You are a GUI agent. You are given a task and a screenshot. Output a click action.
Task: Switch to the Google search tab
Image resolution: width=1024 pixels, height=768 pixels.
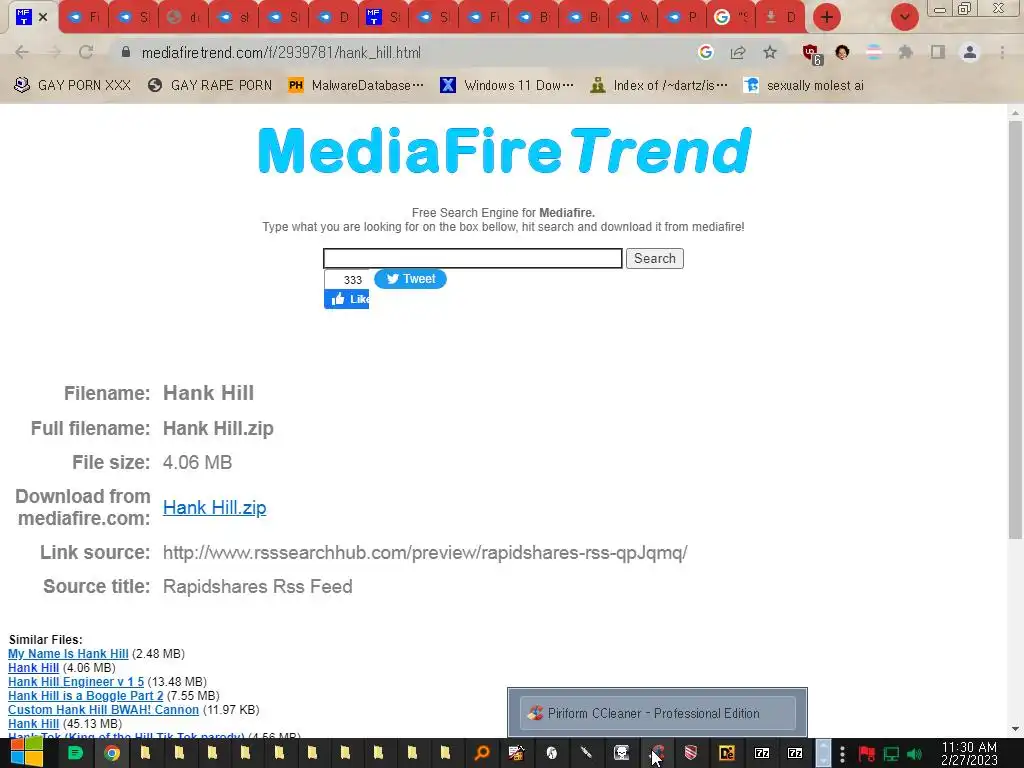731,17
